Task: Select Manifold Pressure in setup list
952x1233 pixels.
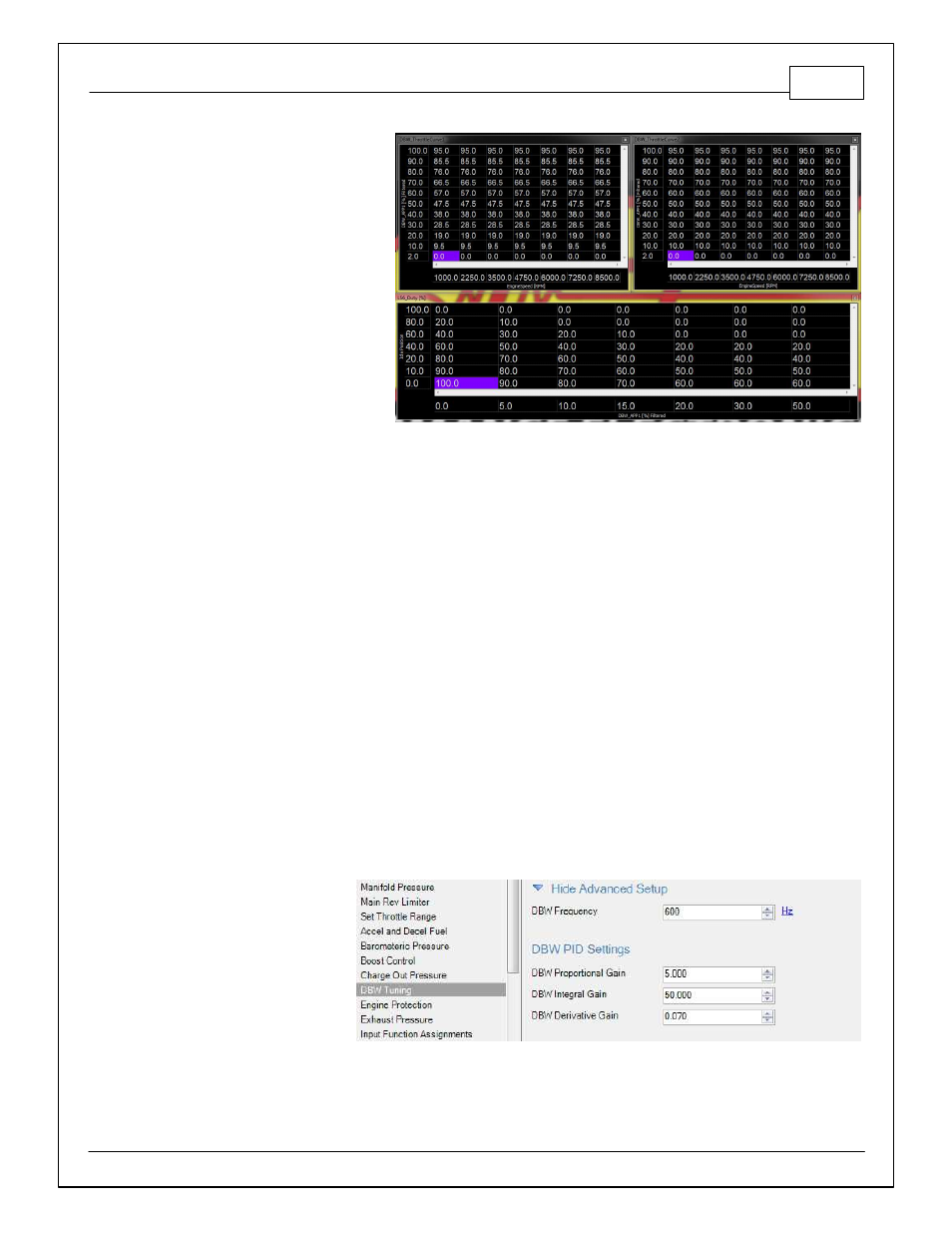Action: pos(397,887)
